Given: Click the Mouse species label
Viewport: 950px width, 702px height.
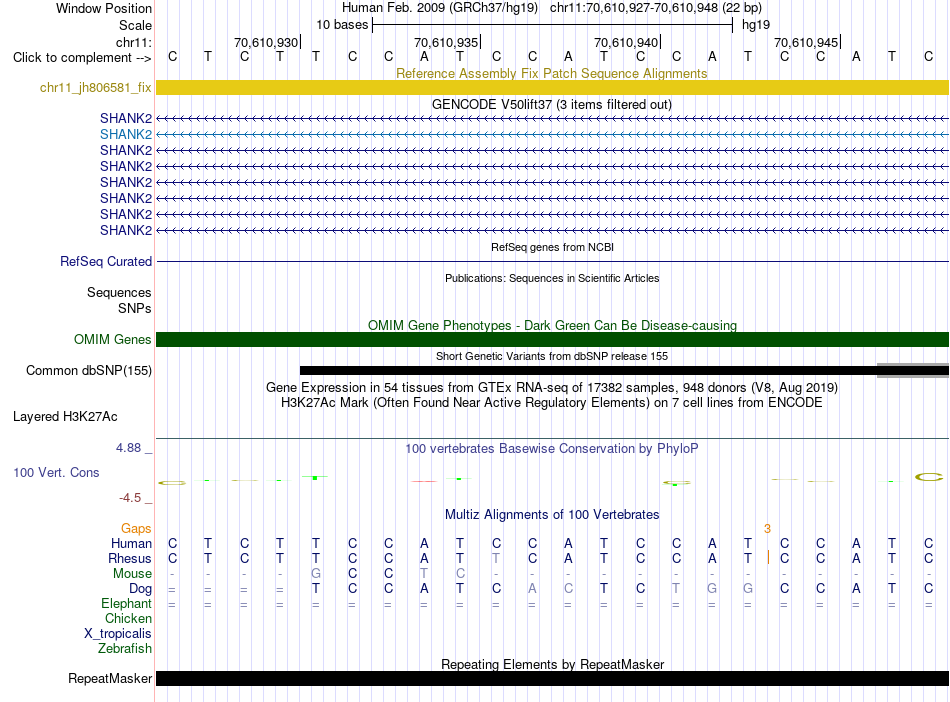Looking at the screenshot, I should 133,573.
